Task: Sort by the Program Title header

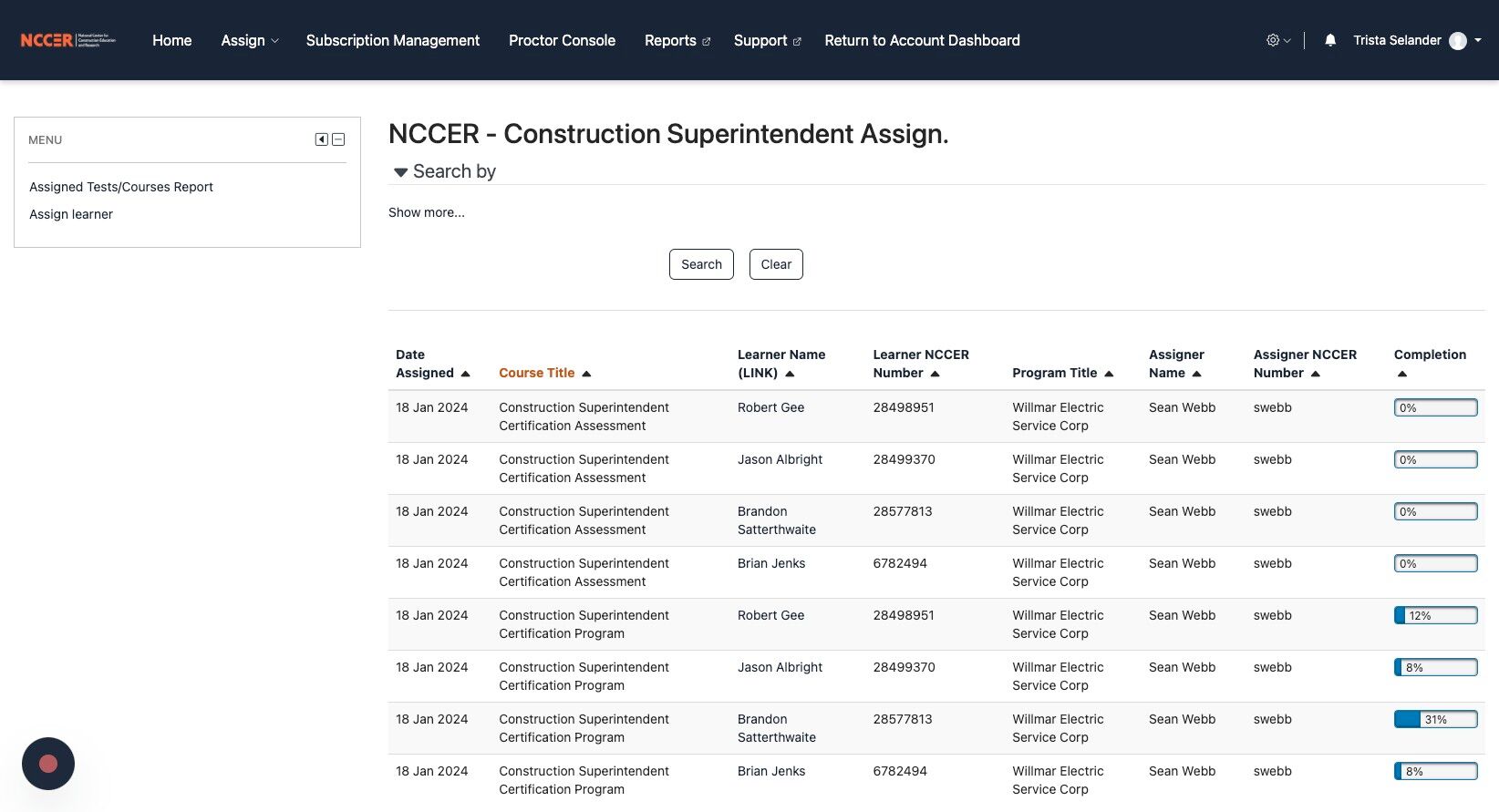Action: point(1055,373)
